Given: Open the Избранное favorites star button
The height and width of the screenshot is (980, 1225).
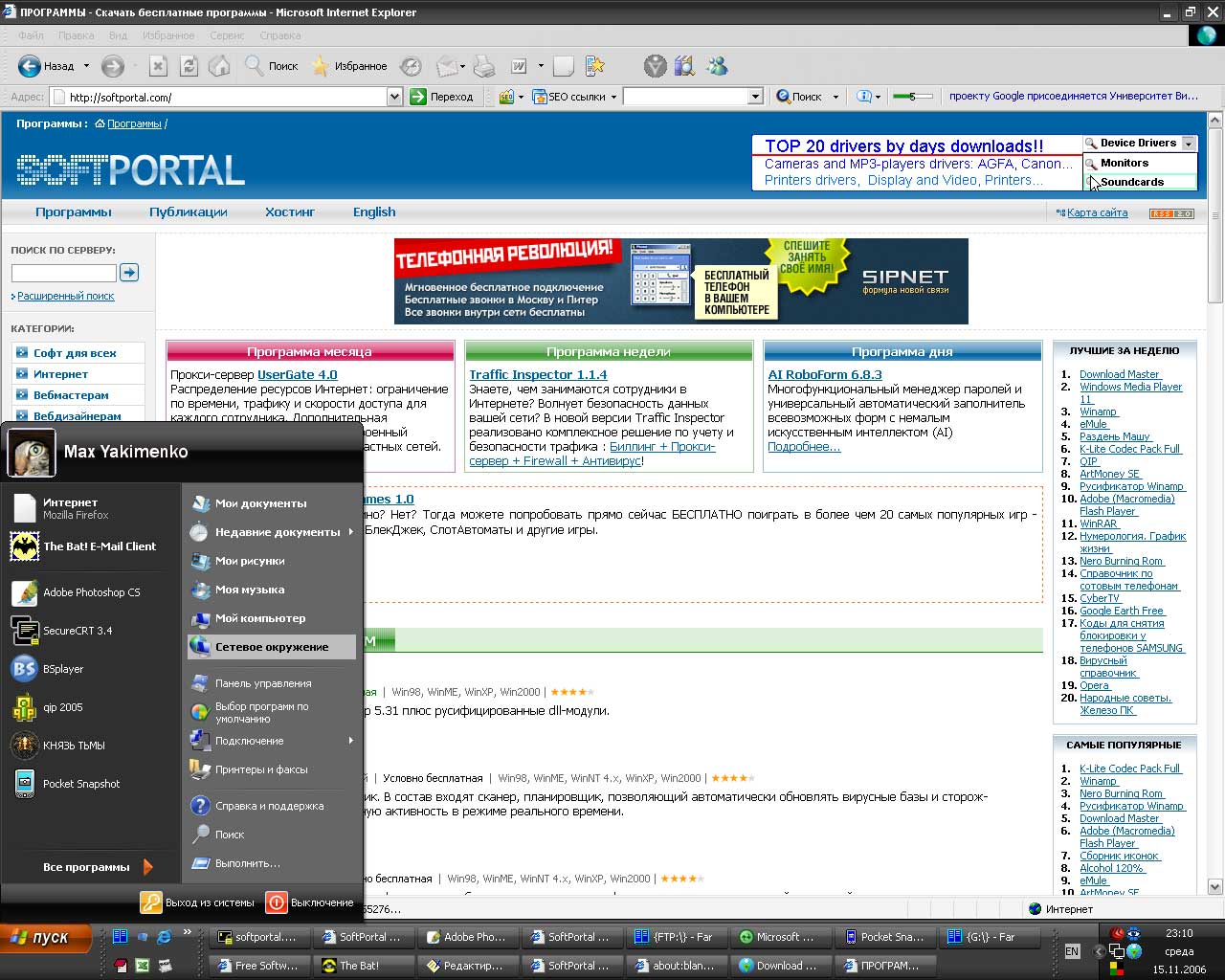Looking at the screenshot, I should point(349,66).
